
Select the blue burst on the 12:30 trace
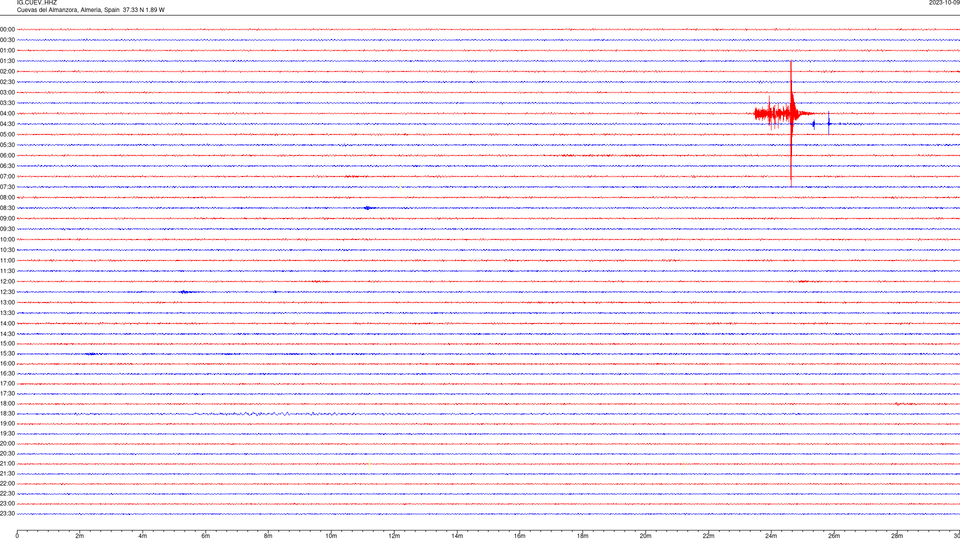click(x=187, y=292)
